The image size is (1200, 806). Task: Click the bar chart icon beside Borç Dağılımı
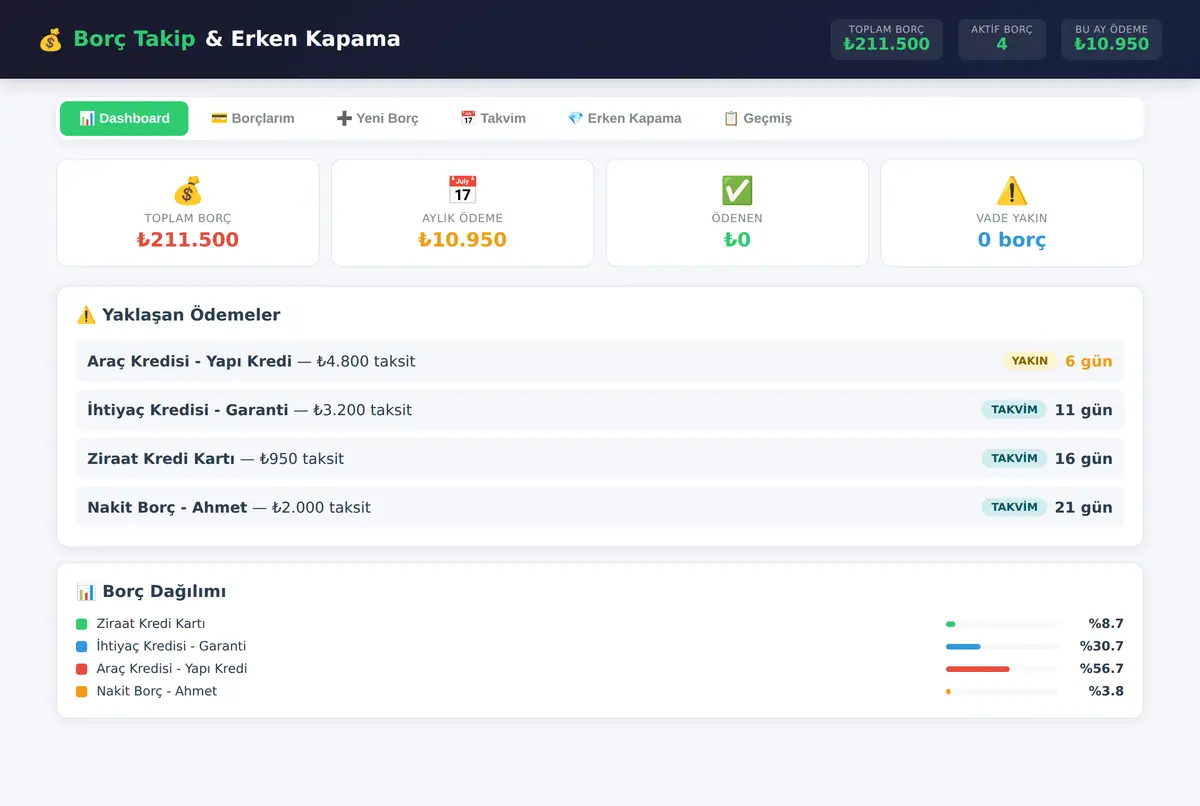[87, 591]
